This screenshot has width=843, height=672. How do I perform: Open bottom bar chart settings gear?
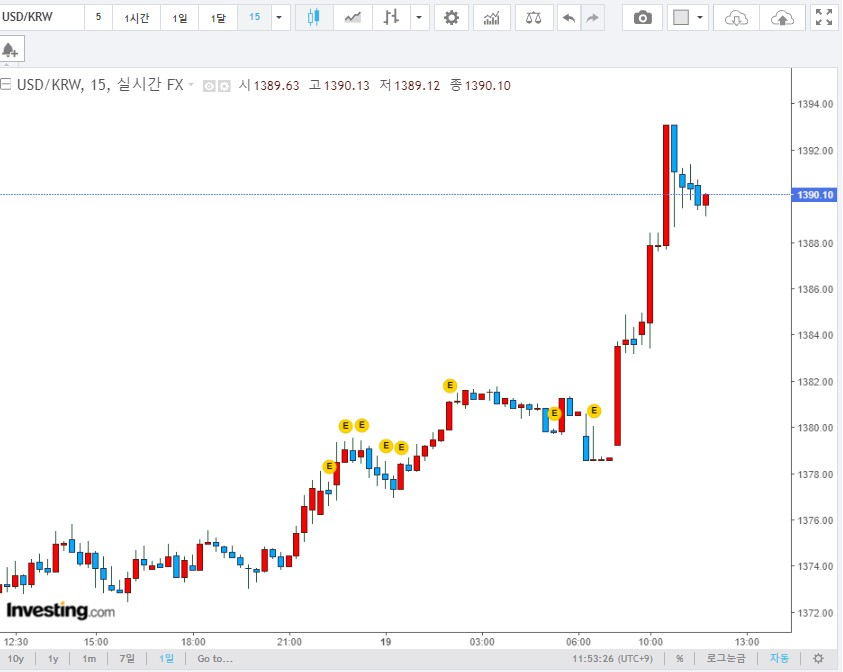(x=818, y=659)
